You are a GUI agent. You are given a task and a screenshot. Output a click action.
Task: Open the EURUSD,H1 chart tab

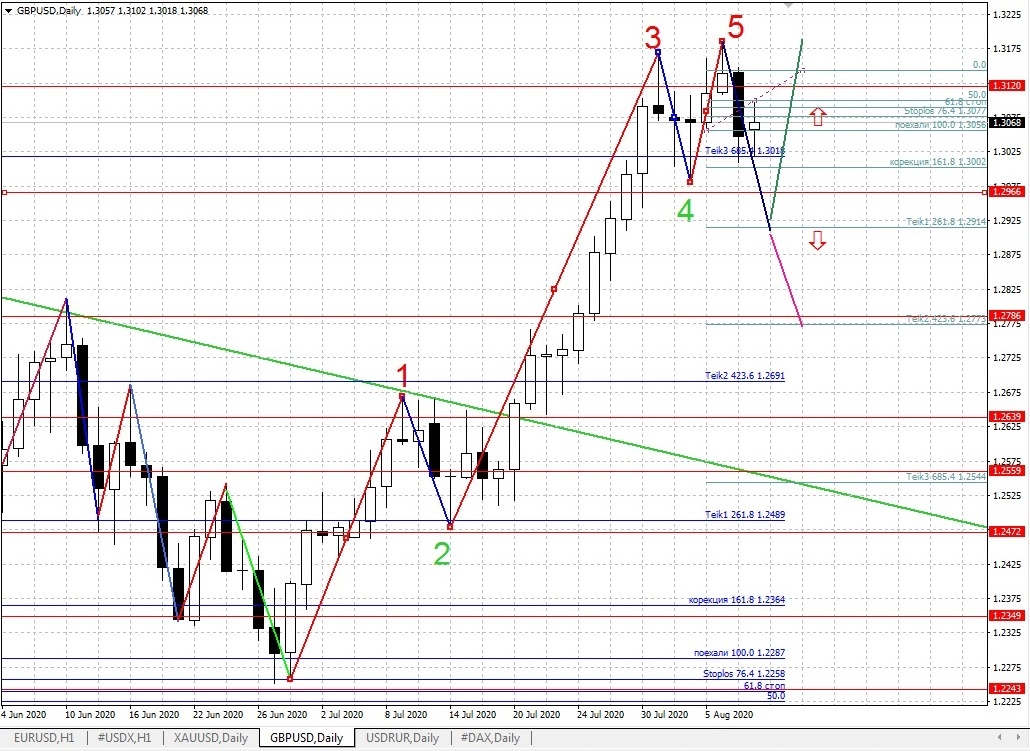[x=43, y=738]
